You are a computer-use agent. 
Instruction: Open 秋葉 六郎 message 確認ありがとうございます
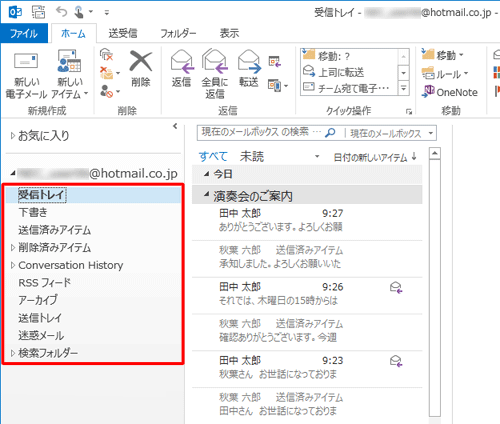coord(307,331)
